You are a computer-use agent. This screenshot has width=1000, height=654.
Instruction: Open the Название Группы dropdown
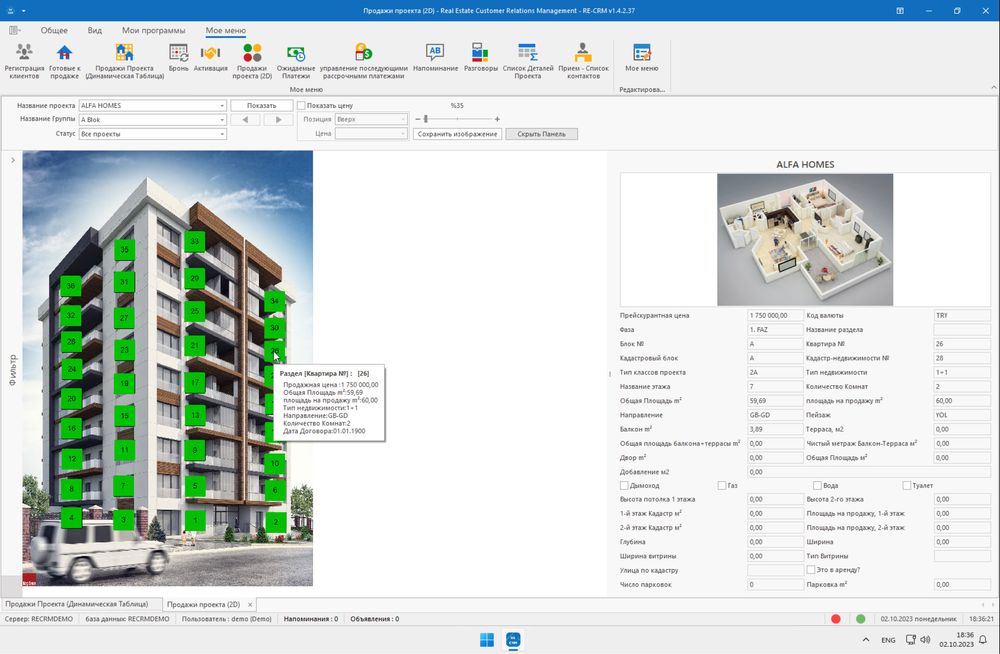click(x=222, y=119)
